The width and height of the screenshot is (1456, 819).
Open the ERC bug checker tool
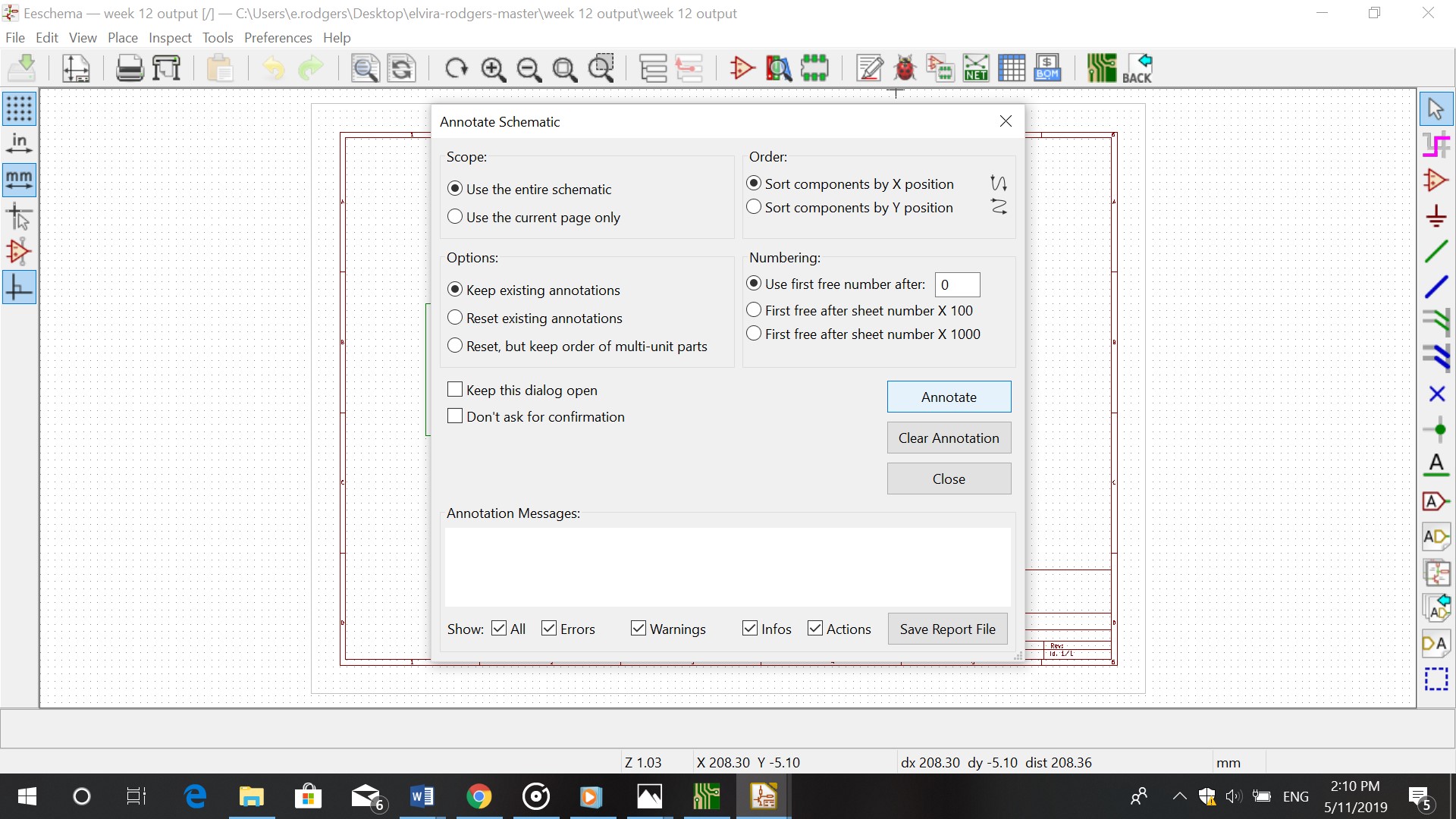(x=904, y=68)
